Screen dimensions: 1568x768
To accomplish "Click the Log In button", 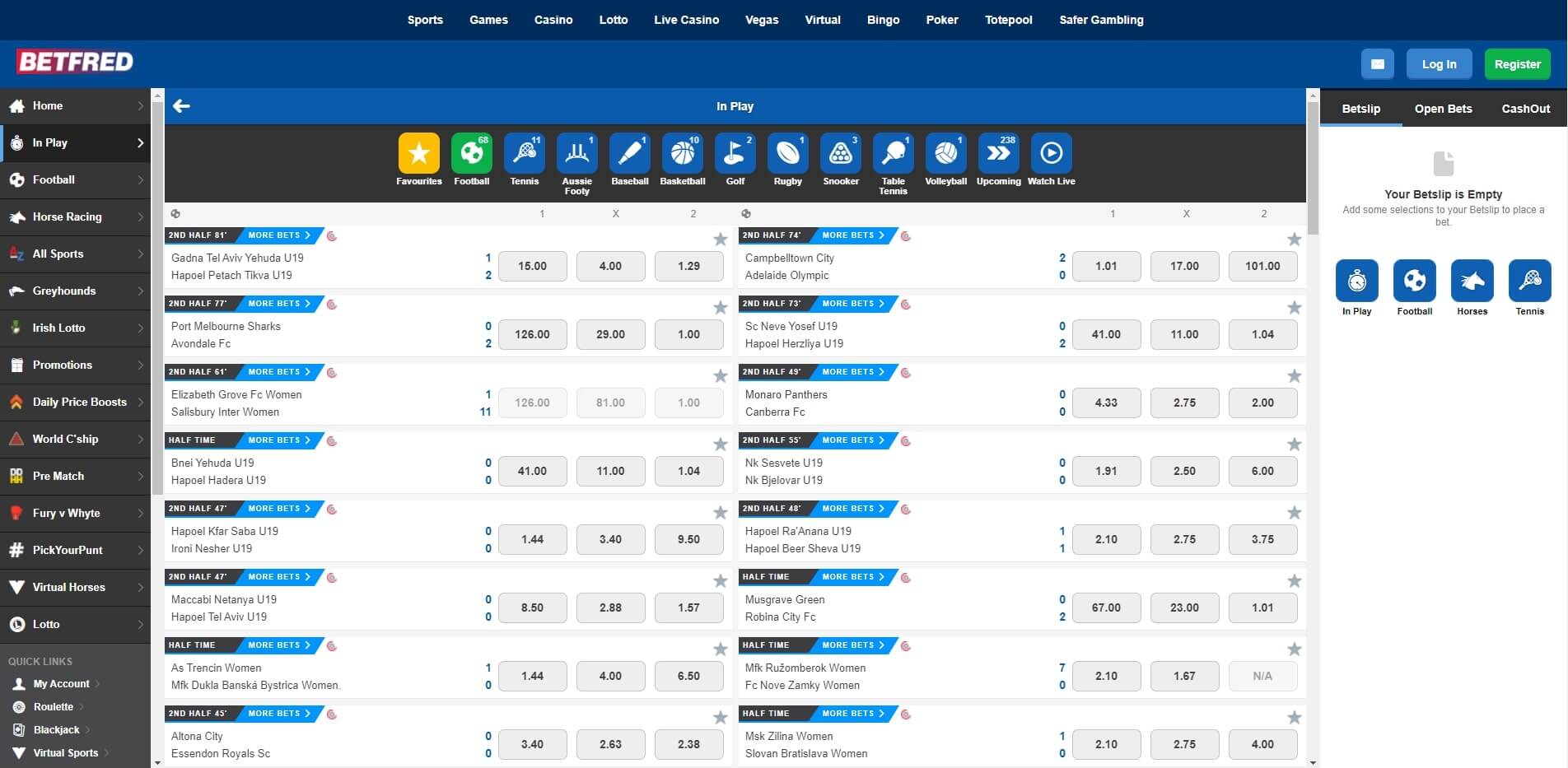I will pyautogui.click(x=1439, y=63).
